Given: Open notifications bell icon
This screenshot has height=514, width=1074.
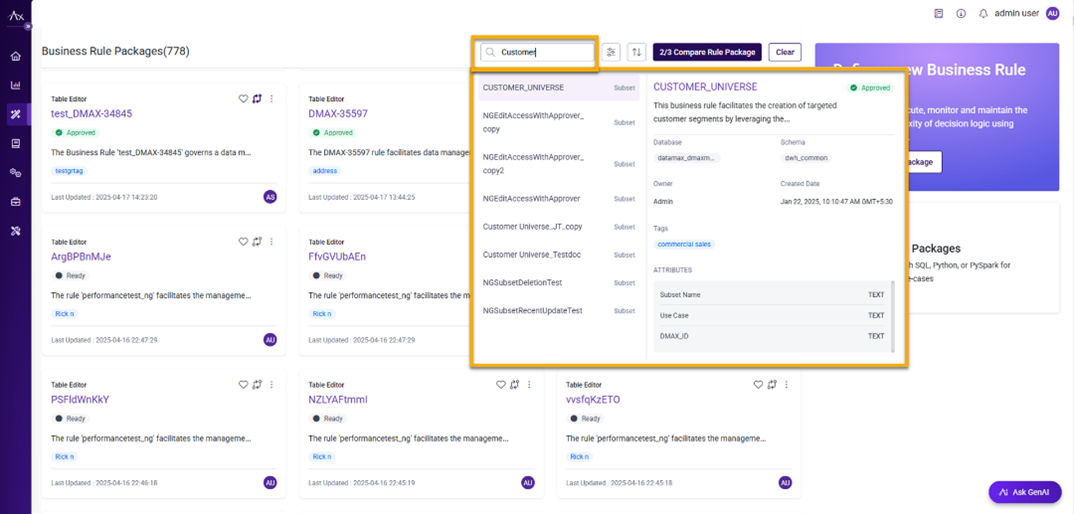Looking at the screenshot, I should click(983, 14).
